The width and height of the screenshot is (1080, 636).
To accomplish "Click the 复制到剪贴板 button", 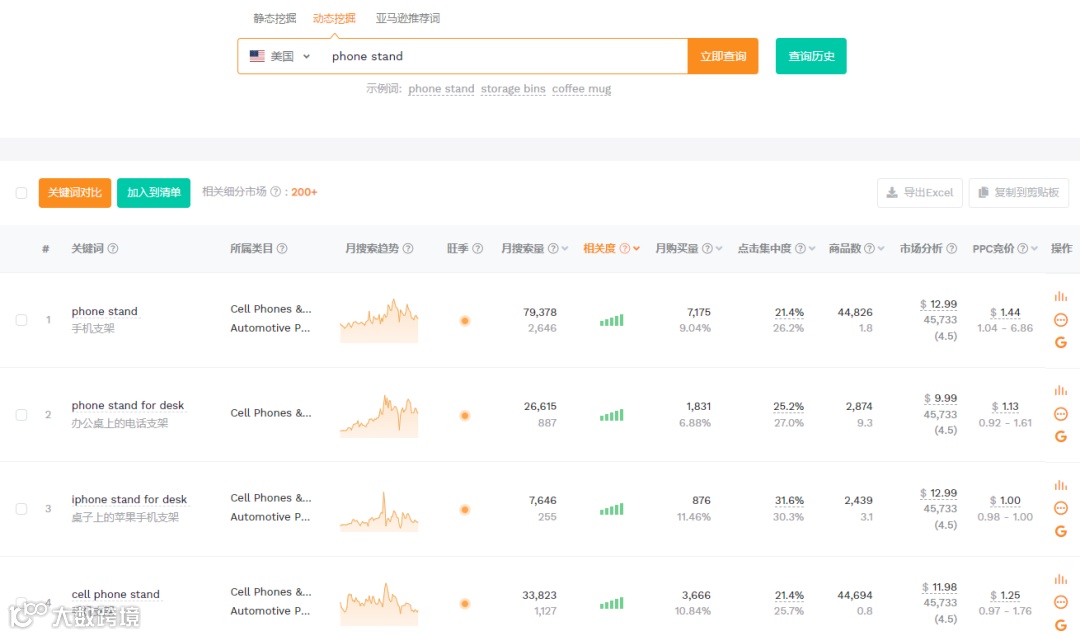I will click(x=1019, y=192).
